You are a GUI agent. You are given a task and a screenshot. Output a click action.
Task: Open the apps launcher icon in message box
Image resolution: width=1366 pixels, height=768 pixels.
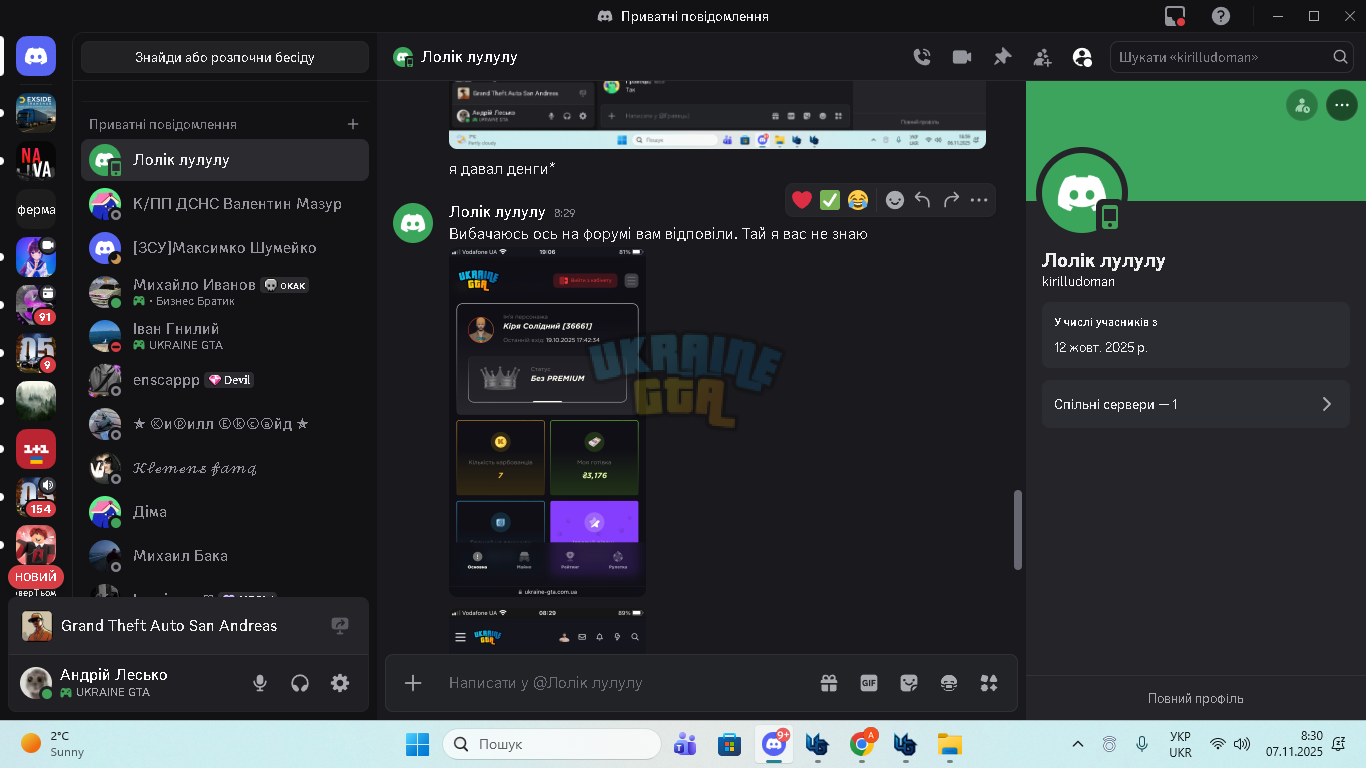pos(989,683)
